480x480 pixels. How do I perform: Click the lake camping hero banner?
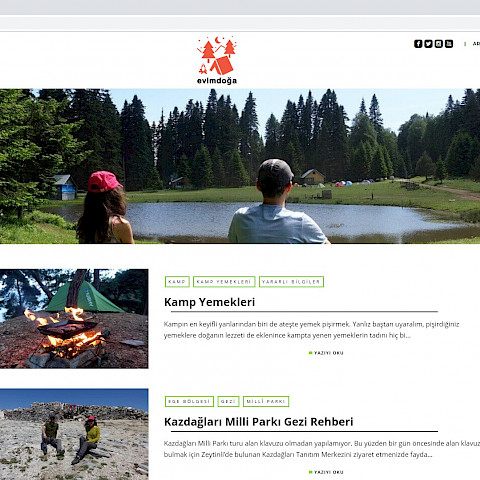240,166
